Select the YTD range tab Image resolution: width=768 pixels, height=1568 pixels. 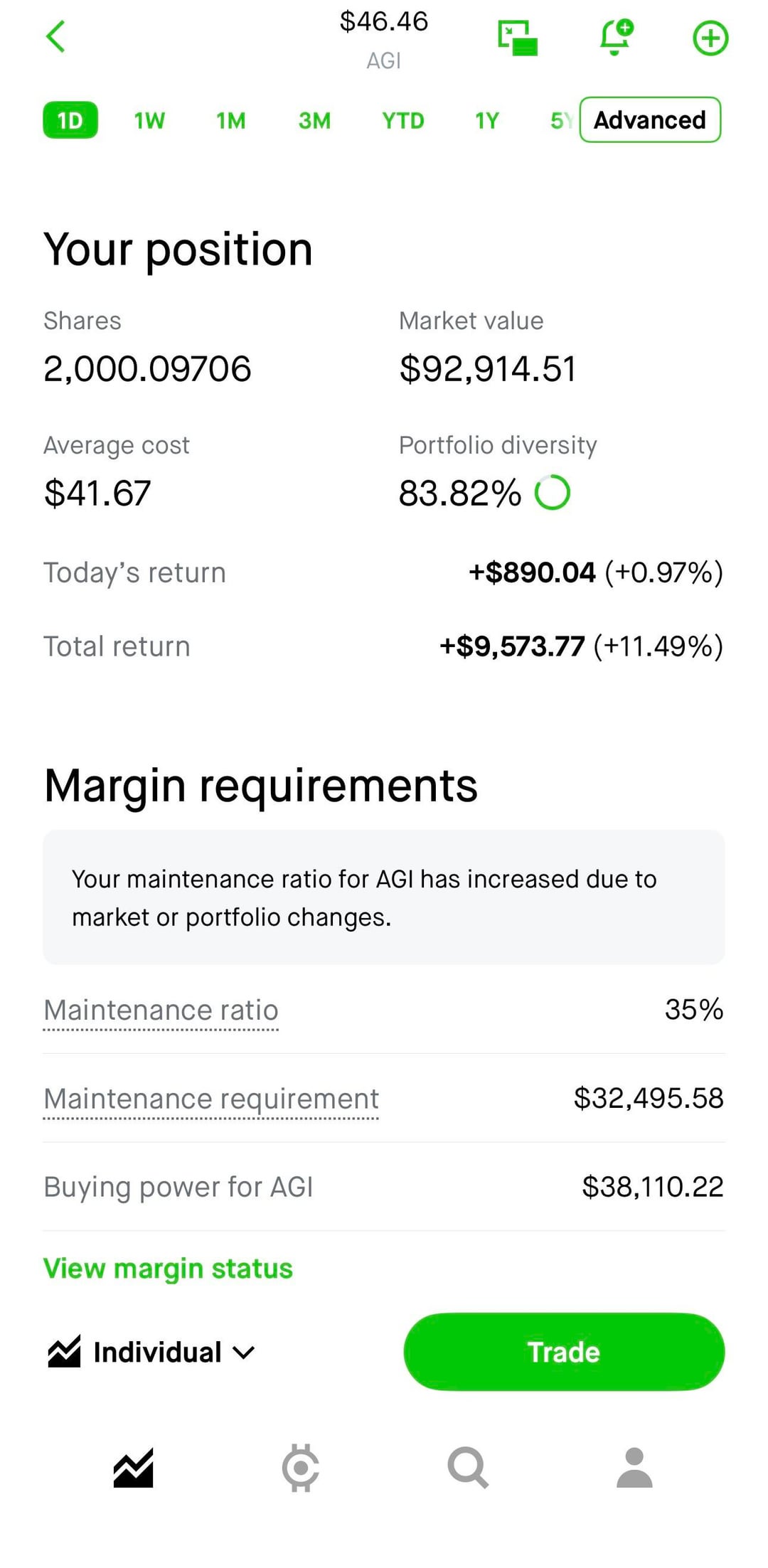point(402,121)
